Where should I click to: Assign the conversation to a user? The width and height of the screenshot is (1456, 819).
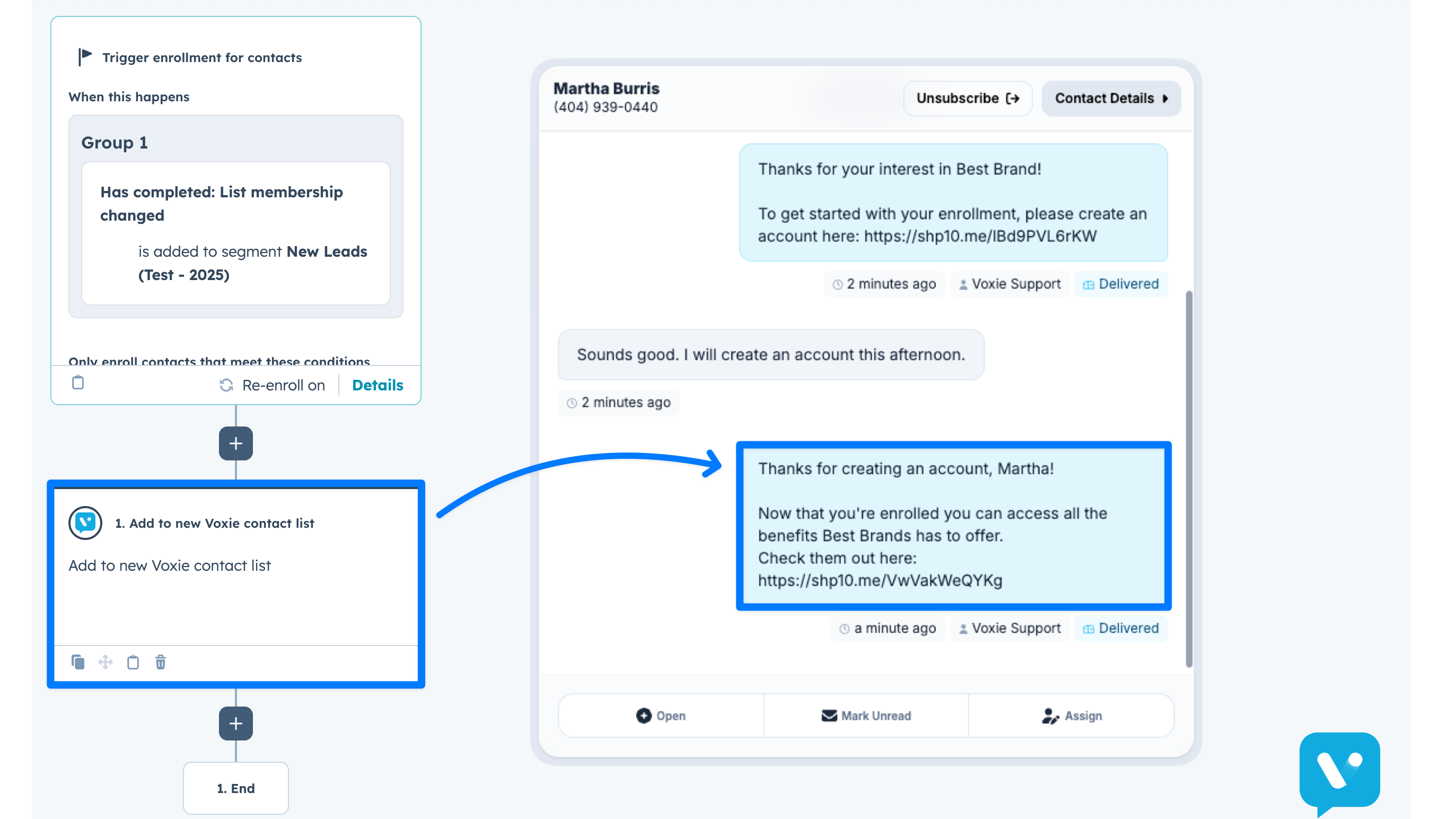click(x=1071, y=716)
